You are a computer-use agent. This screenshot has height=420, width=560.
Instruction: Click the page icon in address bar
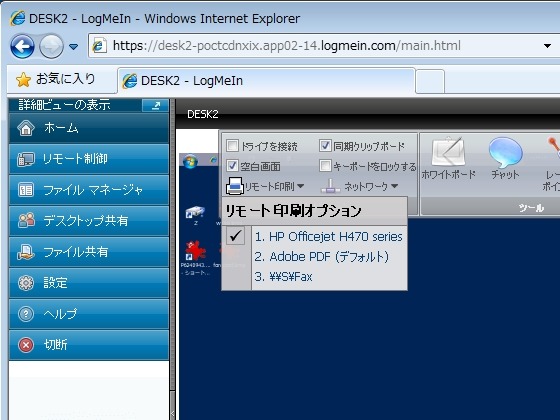click(99, 46)
